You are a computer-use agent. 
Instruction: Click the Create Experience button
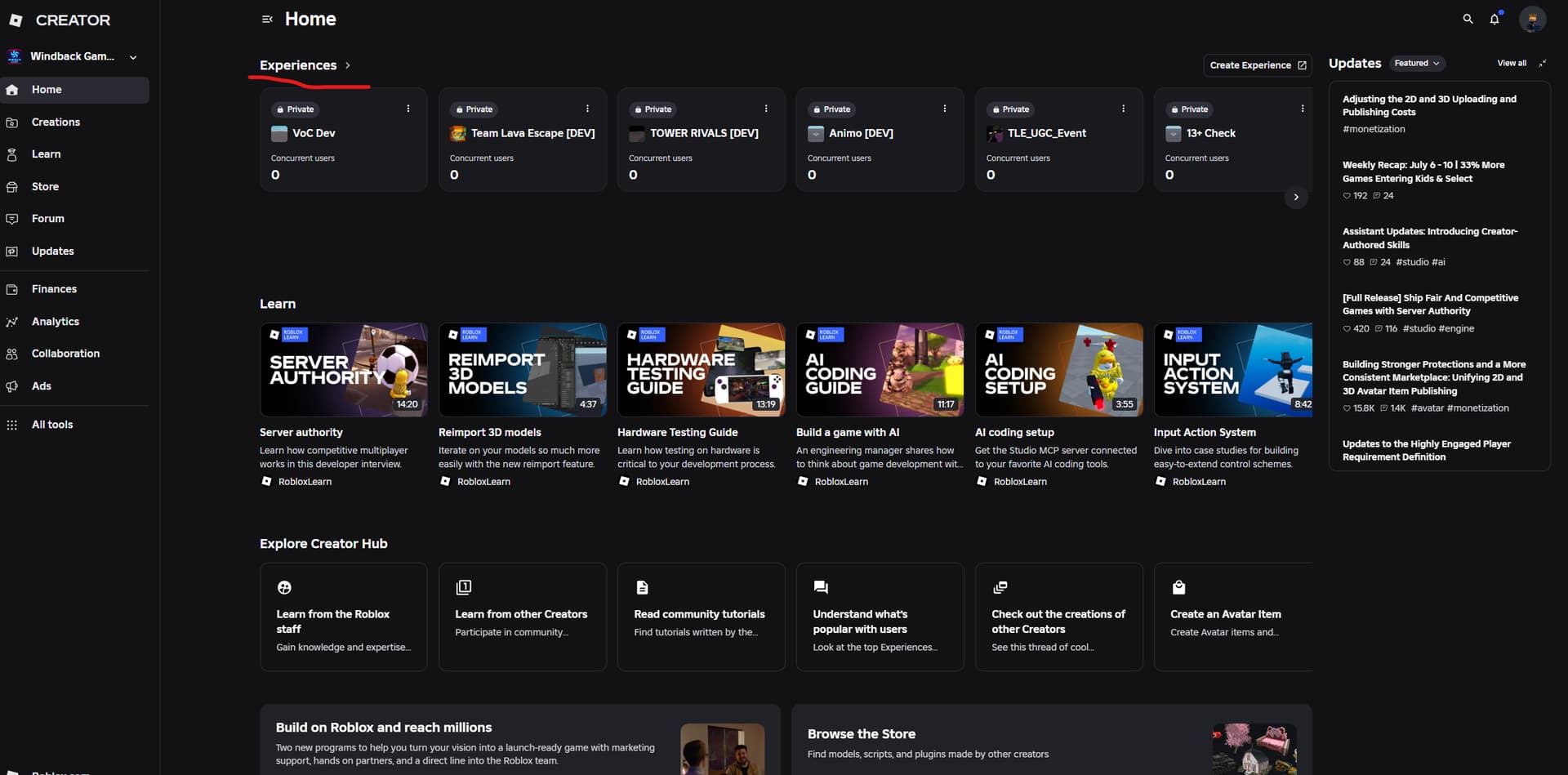[1258, 65]
